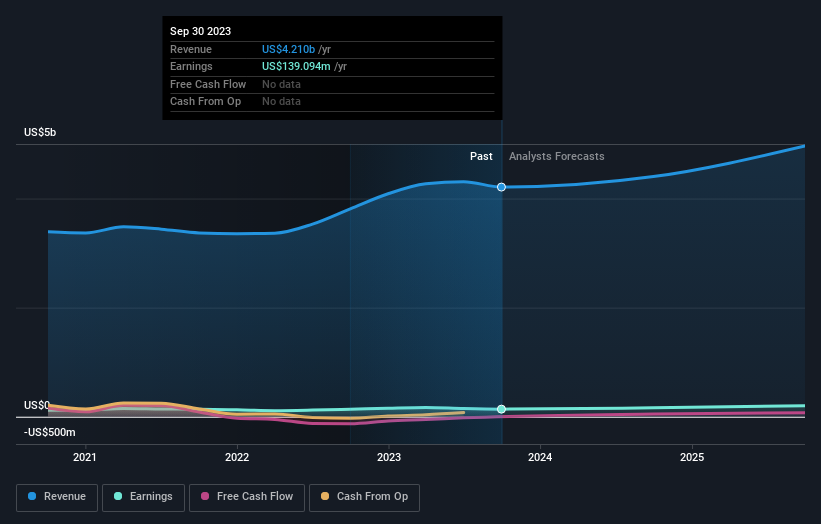Click the 2024 x-axis label
The image size is (821, 524).
pyautogui.click(x=540, y=457)
